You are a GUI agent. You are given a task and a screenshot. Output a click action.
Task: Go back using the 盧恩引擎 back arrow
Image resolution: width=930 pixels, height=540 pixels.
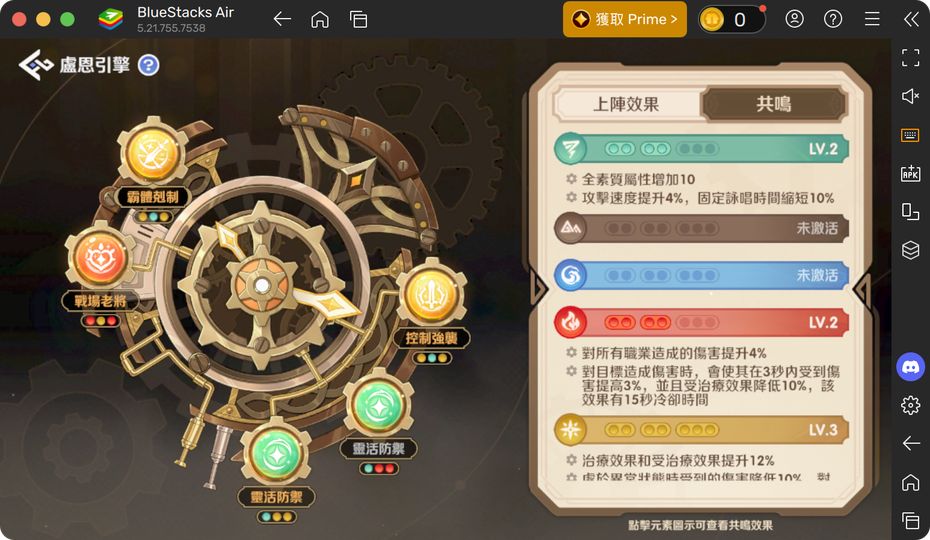[36, 65]
